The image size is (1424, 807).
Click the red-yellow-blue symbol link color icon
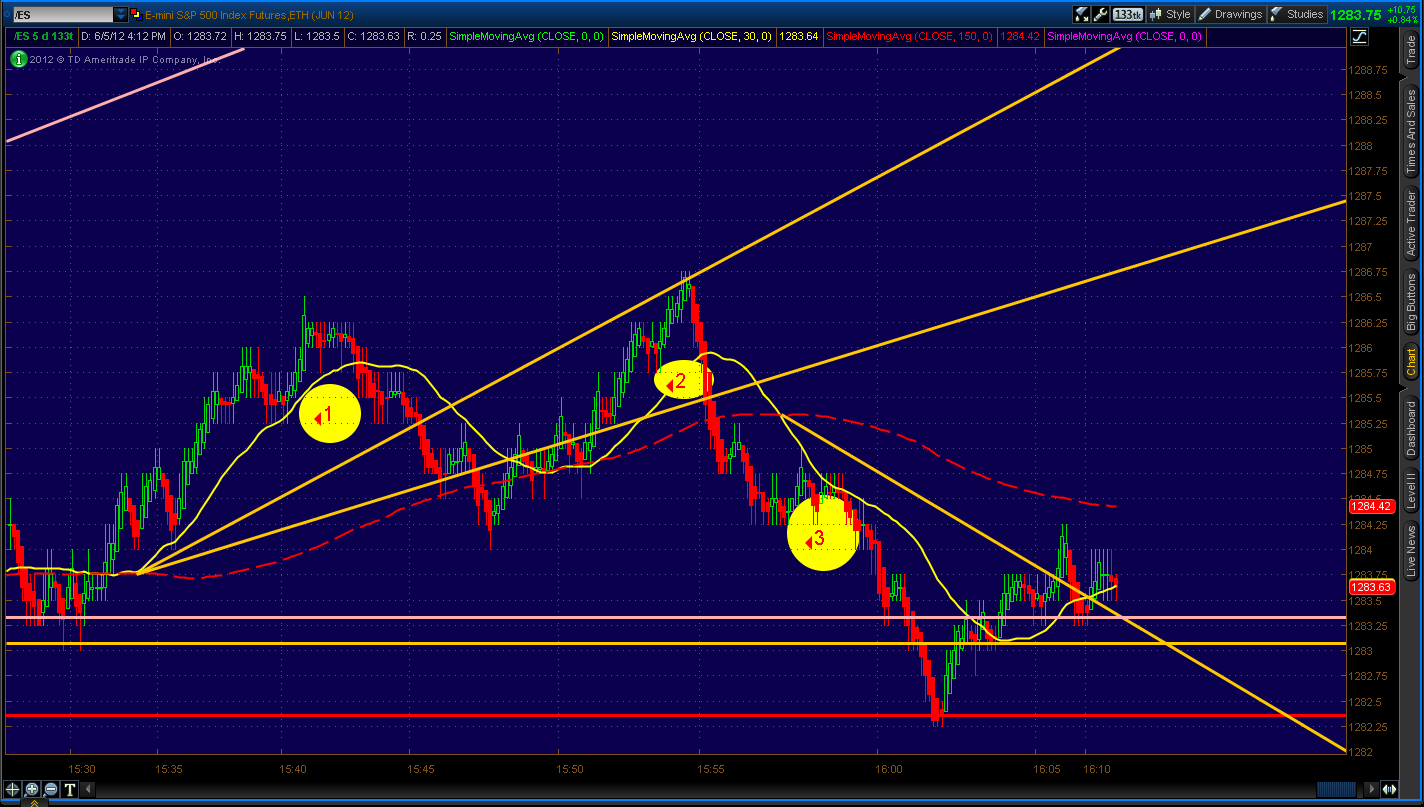pyautogui.click(x=136, y=15)
